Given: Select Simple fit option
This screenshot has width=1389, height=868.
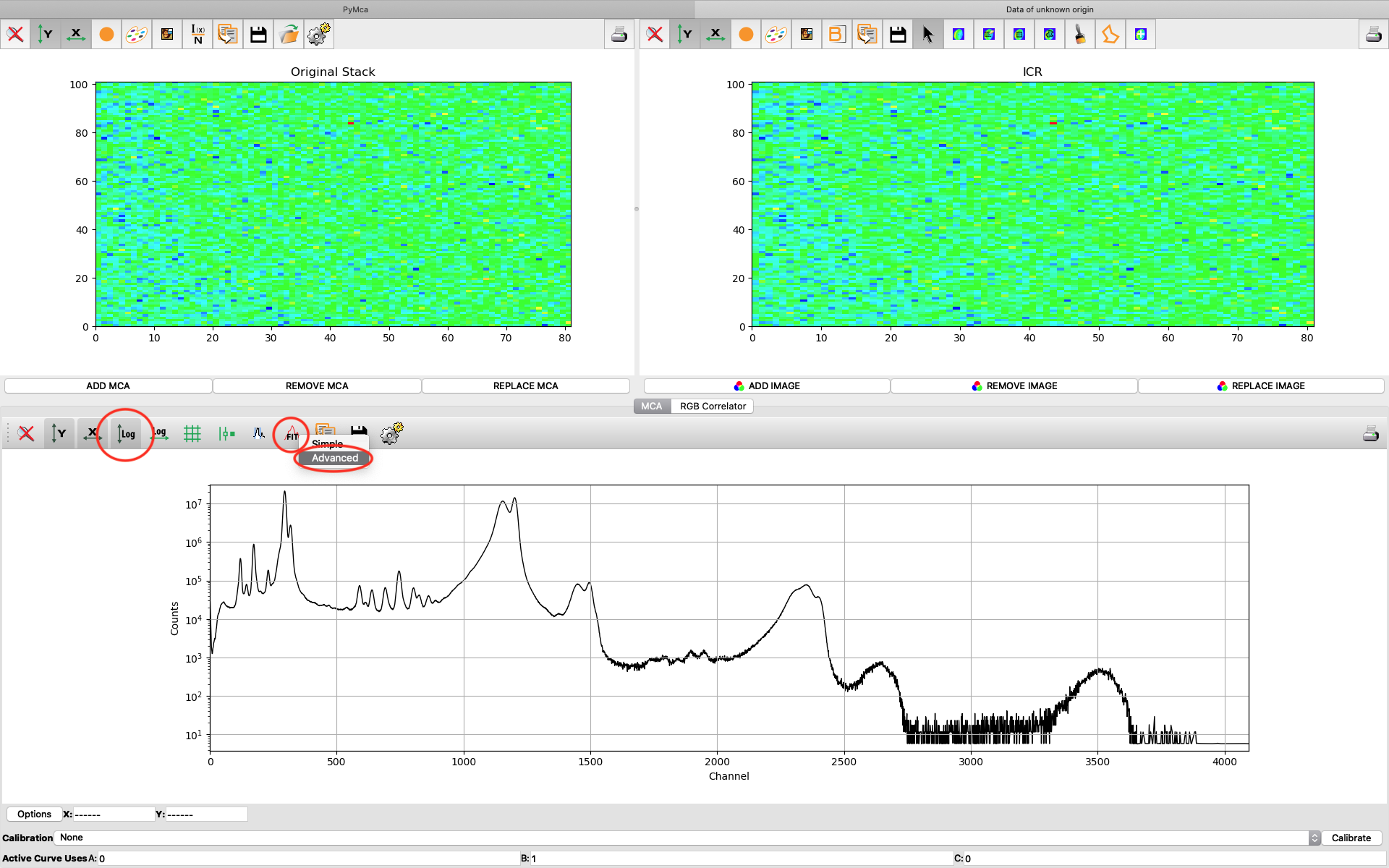Looking at the screenshot, I should tap(327, 443).
